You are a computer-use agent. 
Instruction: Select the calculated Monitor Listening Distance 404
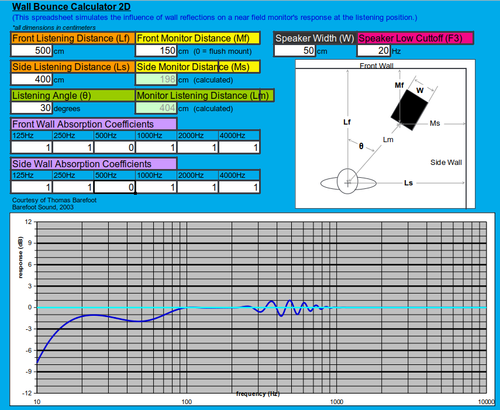click(x=156, y=108)
